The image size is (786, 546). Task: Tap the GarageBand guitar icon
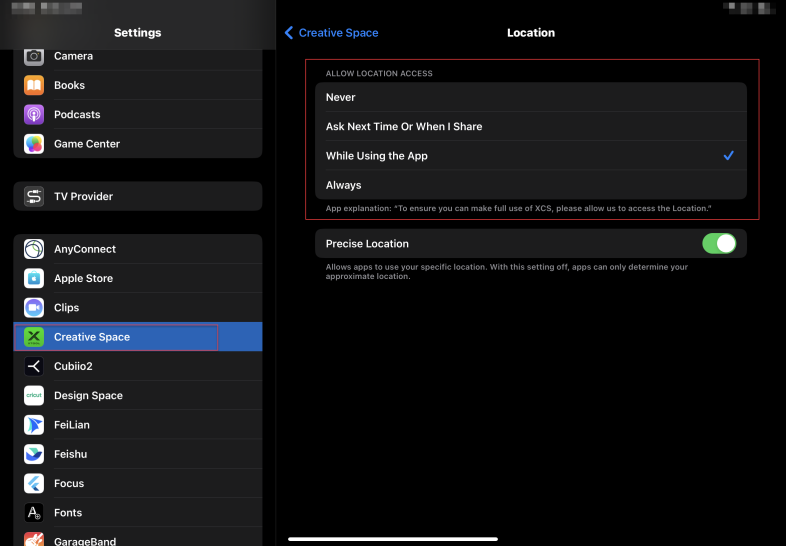[34, 539]
